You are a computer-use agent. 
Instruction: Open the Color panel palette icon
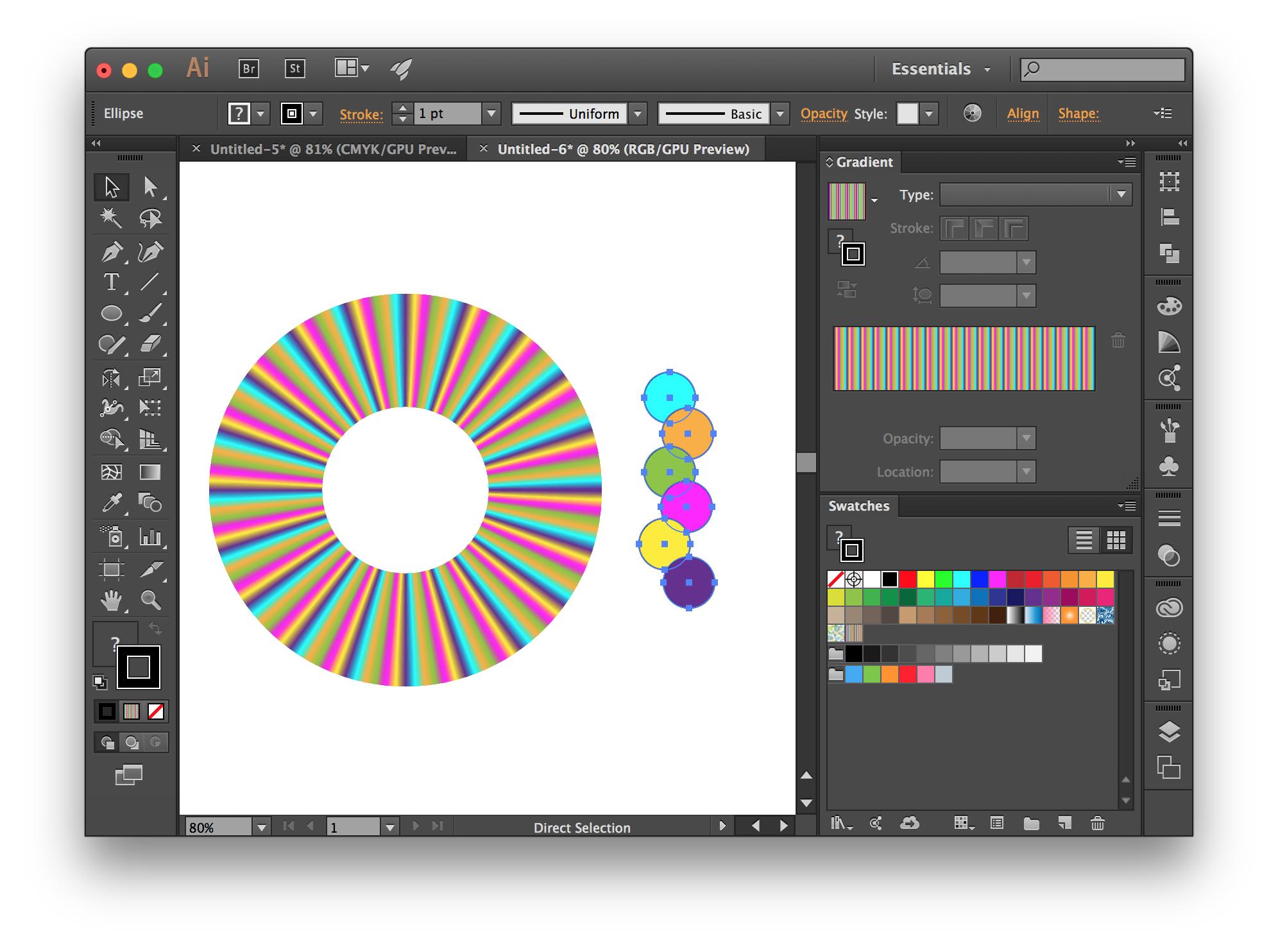pyautogui.click(x=1169, y=307)
